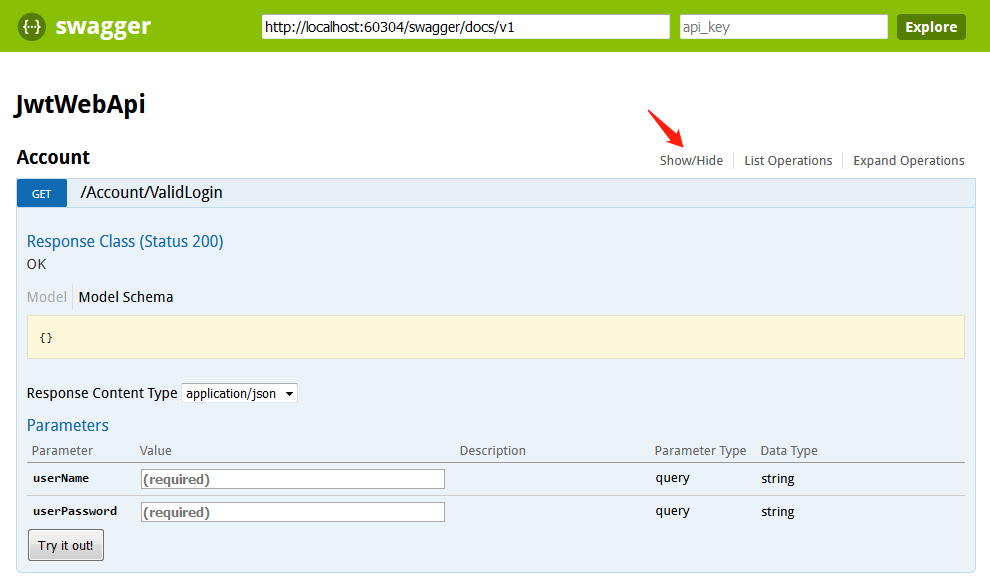Viewport: 990px width, 586px height.
Task: Click the Response Content Type label
Action: click(102, 393)
